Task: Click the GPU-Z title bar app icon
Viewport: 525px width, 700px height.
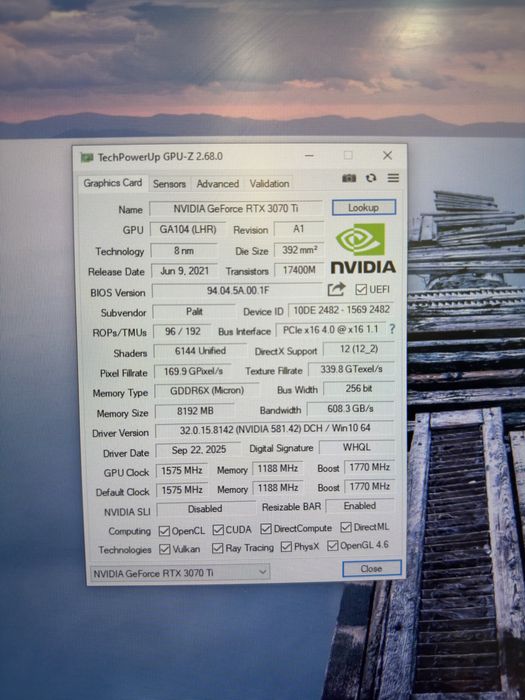Action: pyautogui.click(x=87, y=157)
